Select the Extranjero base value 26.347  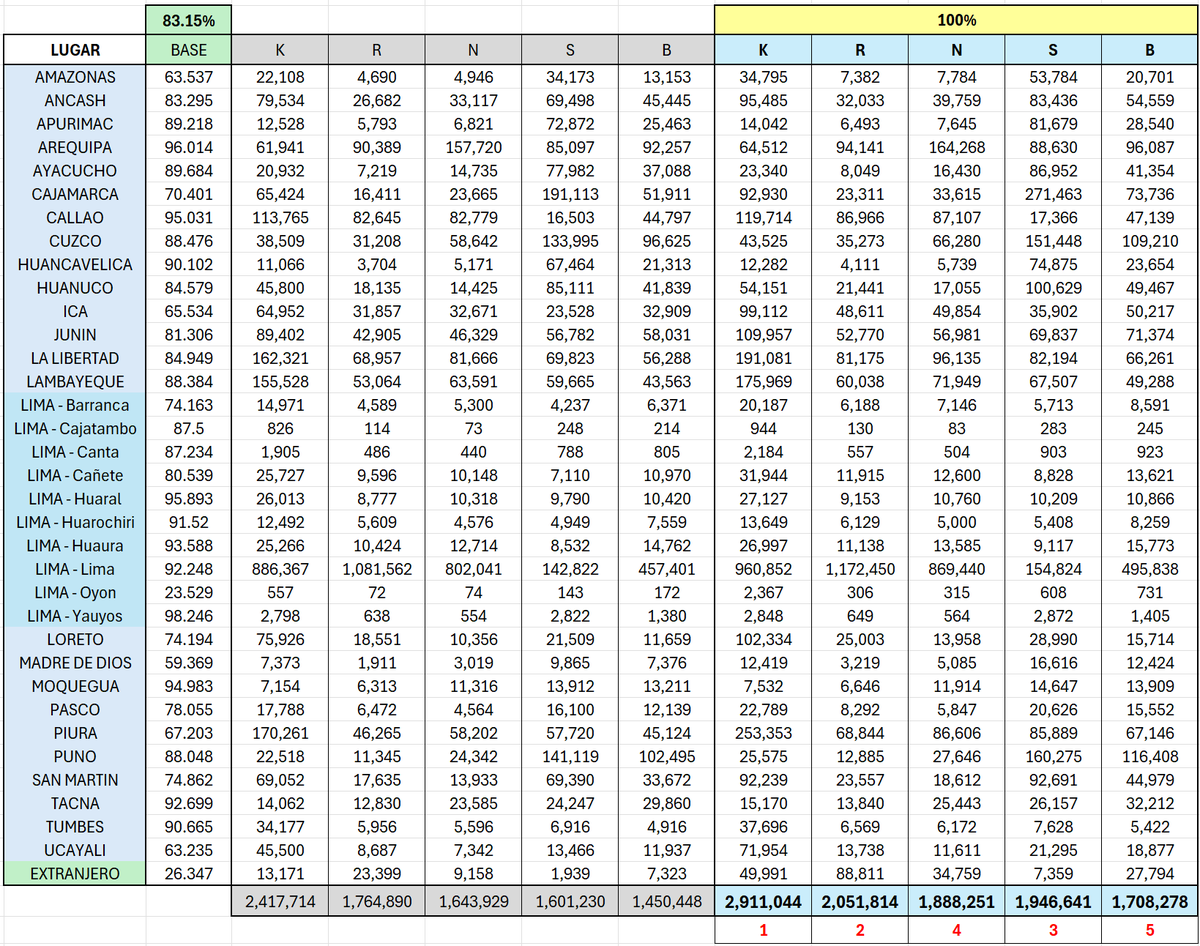tap(189, 874)
